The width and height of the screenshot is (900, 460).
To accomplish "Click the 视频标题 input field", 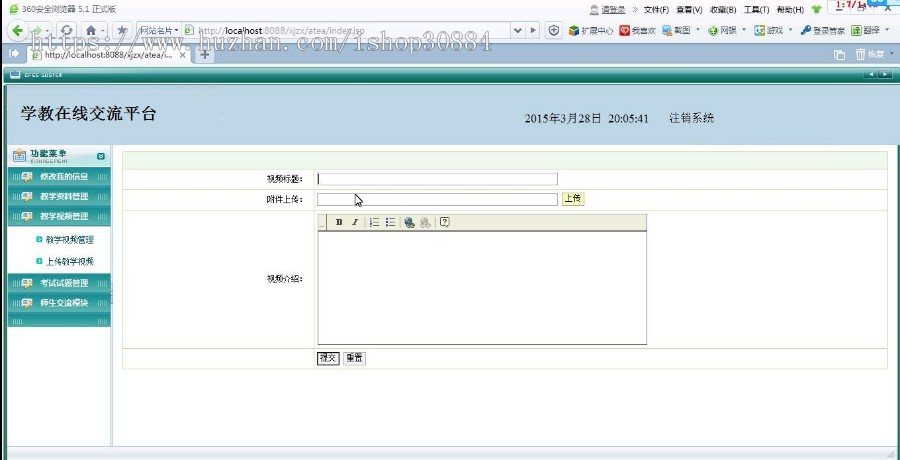I will click(437, 179).
